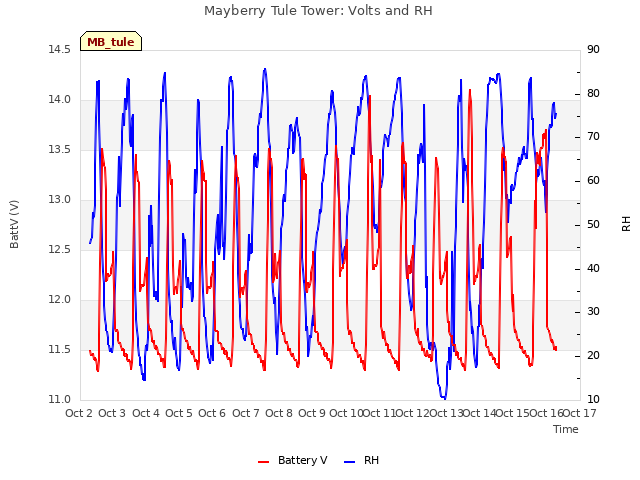Click the 50 right axis tick label
The image size is (640, 480).
[x=593, y=224]
